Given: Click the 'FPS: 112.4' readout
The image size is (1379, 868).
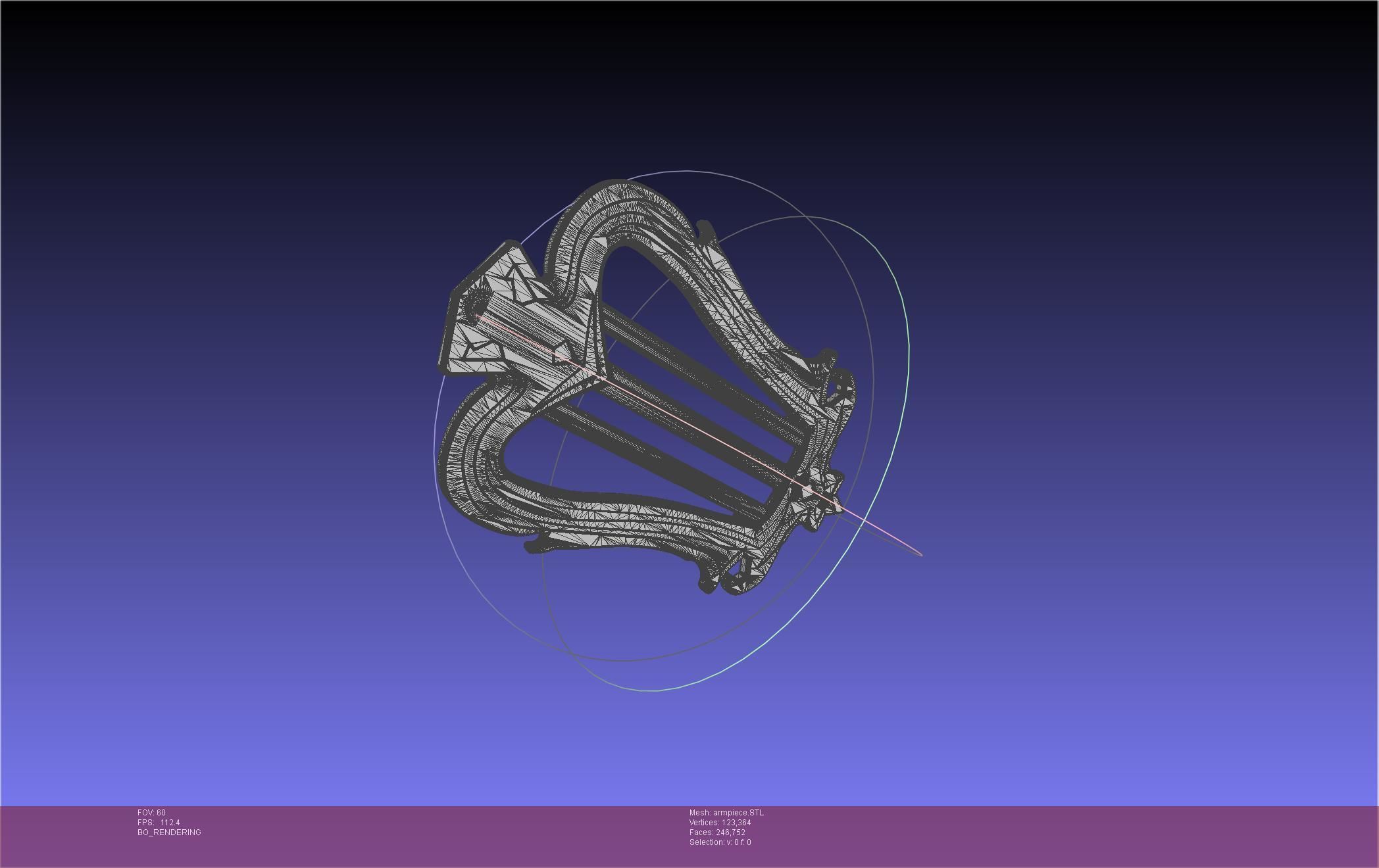Looking at the screenshot, I should 159,823.
